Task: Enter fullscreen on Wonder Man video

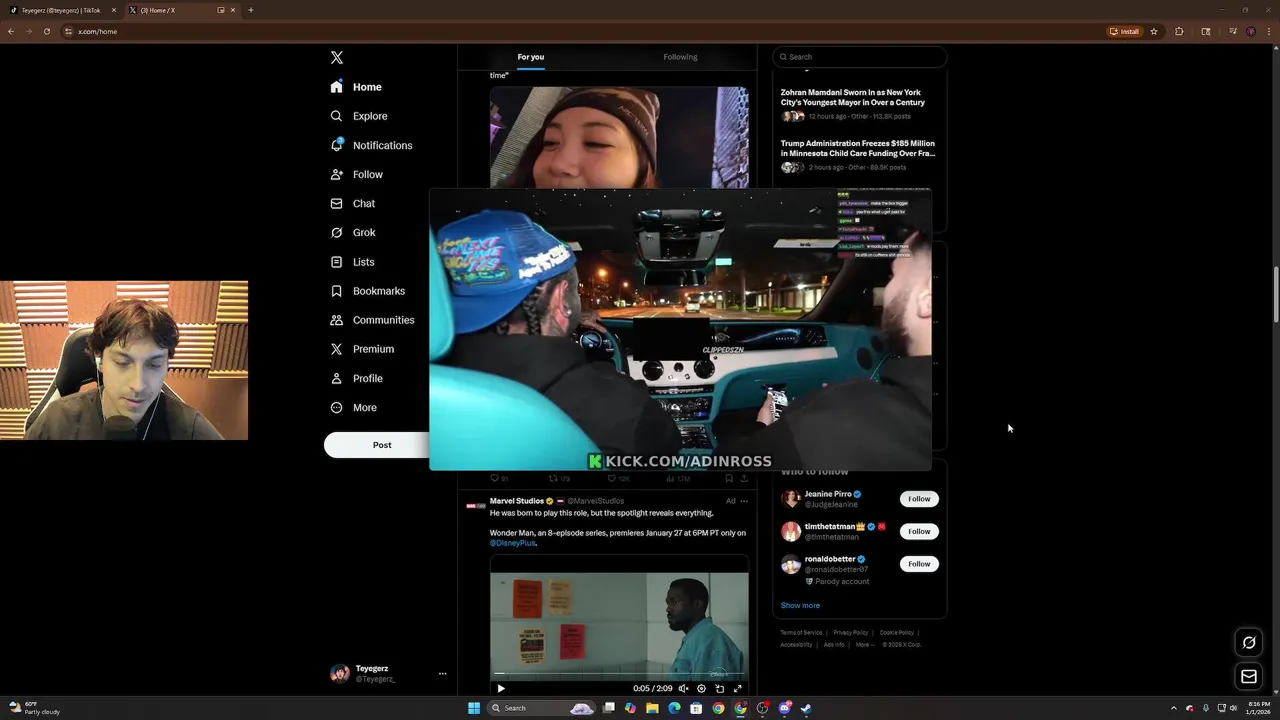Action: point(738,688)
